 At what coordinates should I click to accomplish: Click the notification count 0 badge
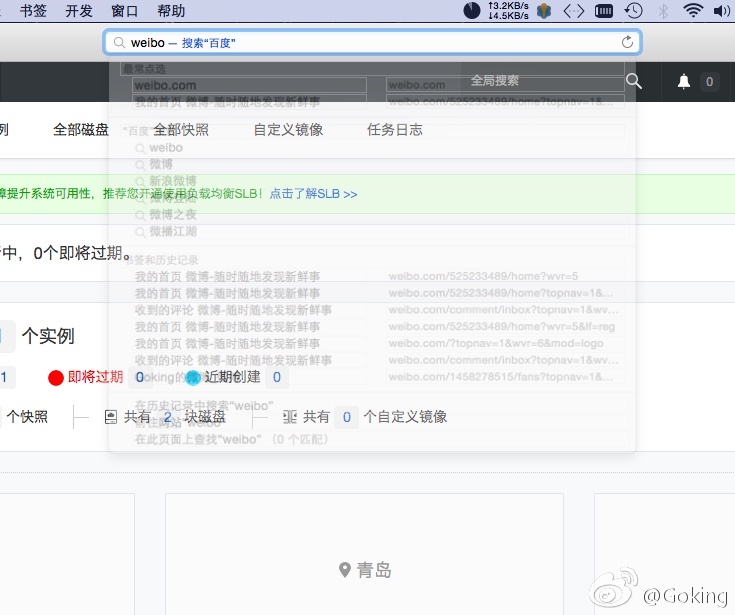(x=709, y=82)
